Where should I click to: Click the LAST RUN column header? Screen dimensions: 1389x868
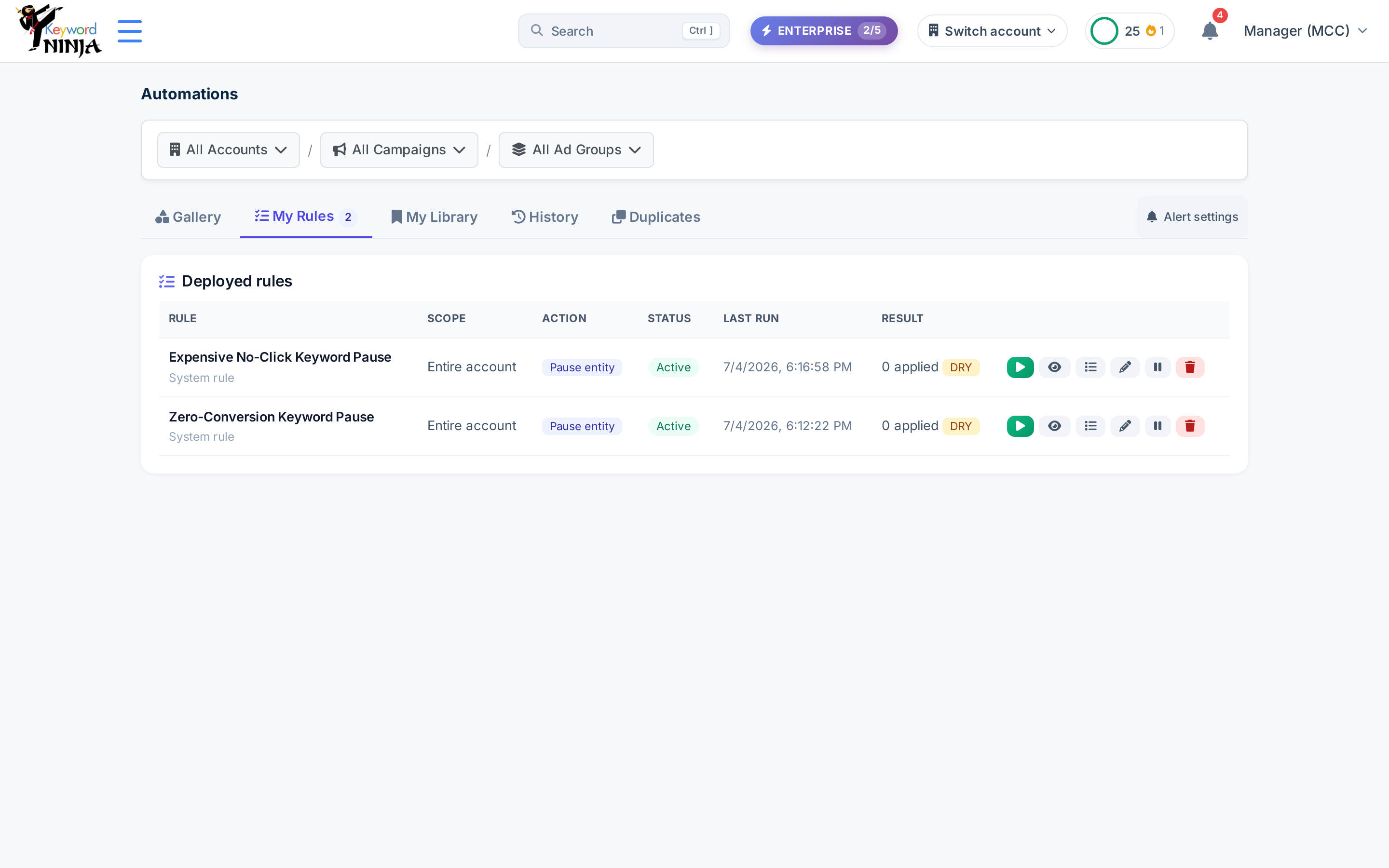751,319
